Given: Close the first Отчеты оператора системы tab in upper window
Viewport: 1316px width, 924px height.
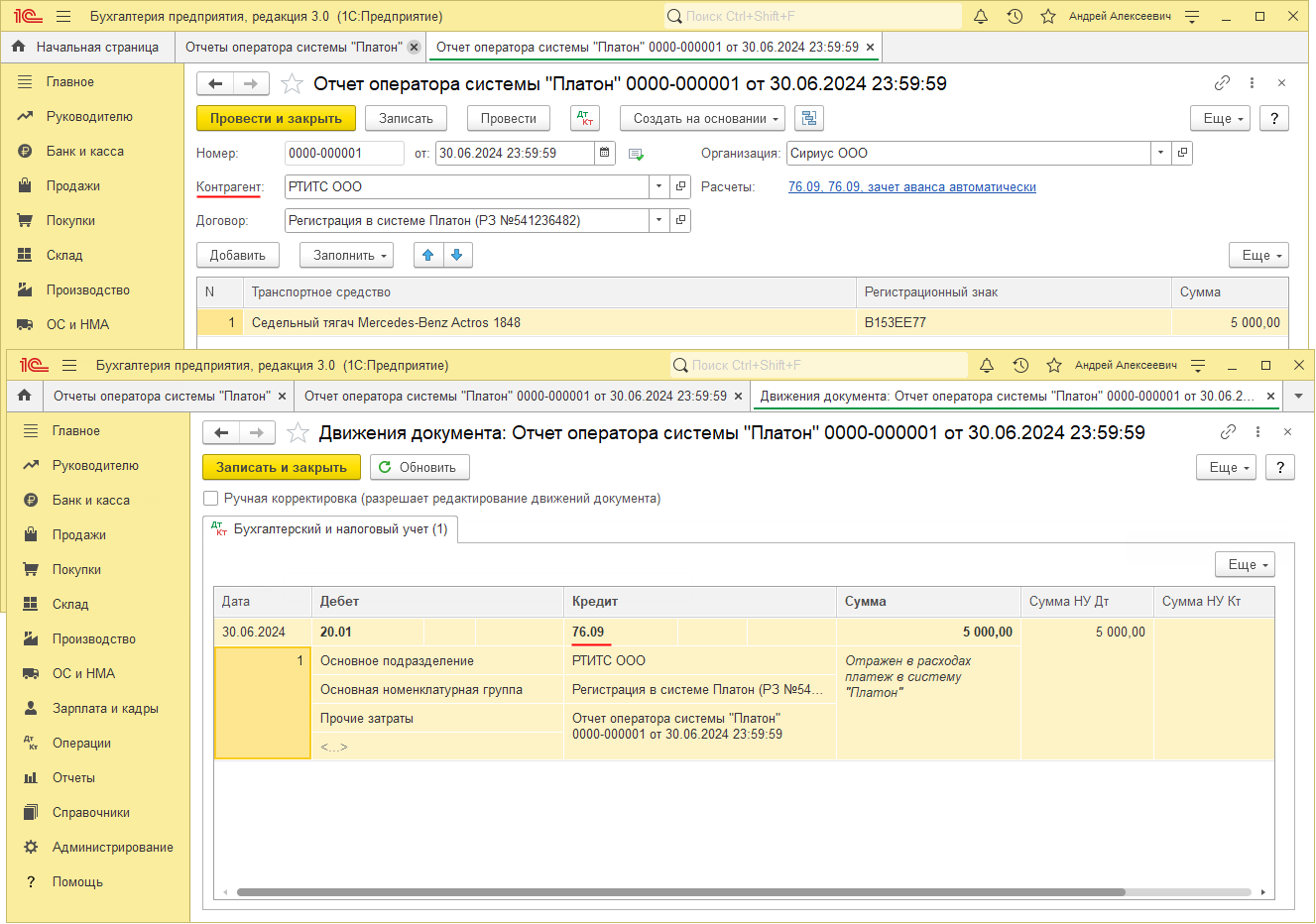Looking at the screenshot, I should [x=415, y=47].
